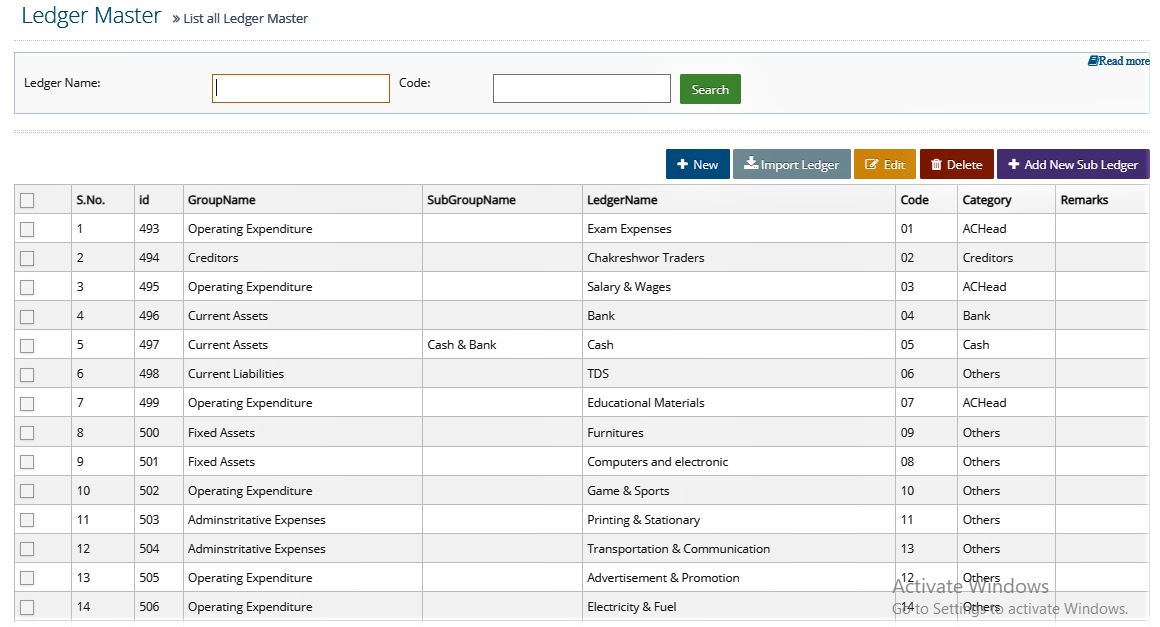Focus the Code search input field
The width and height of the screenshot is (1160, 627).
(x=581, y=89)
